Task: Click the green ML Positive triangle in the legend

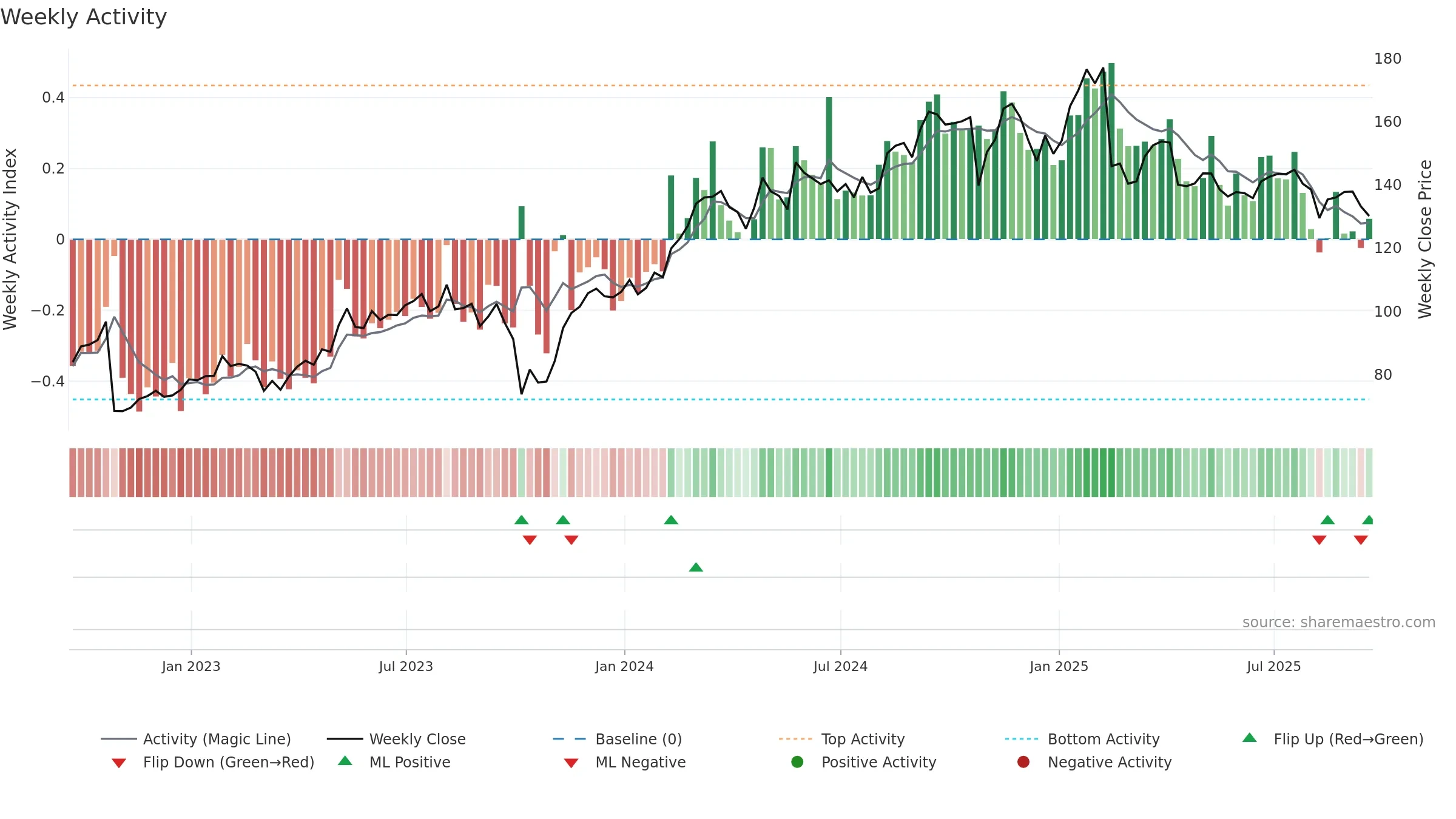Action: click(345, 761)
